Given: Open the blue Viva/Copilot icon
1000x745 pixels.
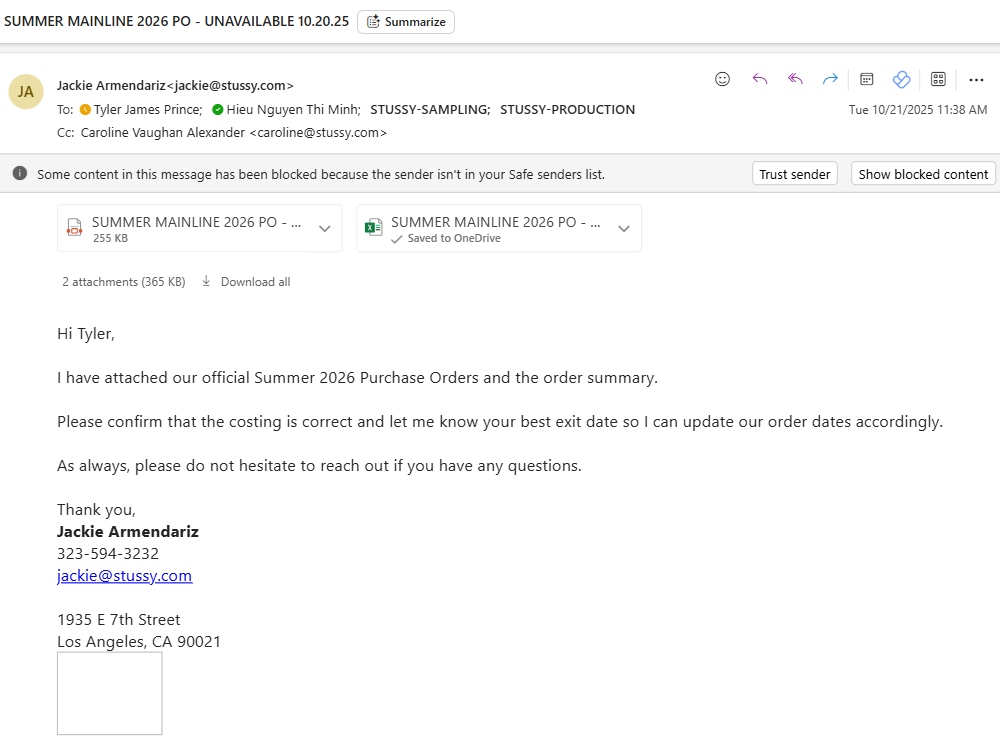Looking at the screenshot, I should pos(901,79).
